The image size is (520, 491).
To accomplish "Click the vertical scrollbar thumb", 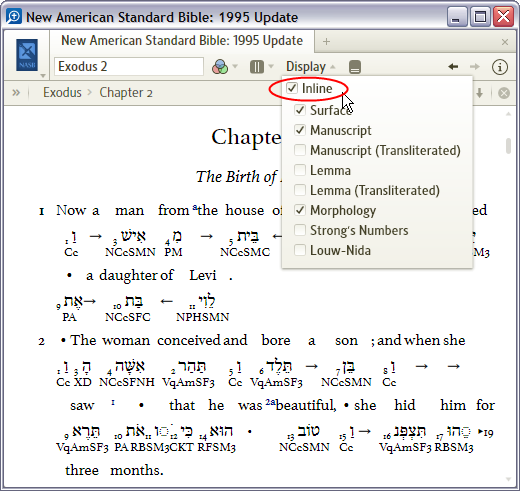I will [508, 146].
